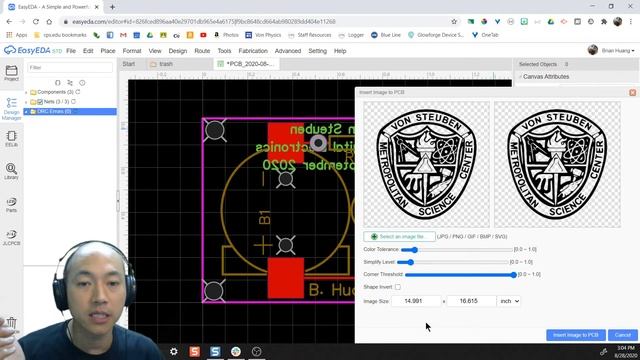Open the Library search sidebar icon
The image size is (640, 360).
[x=11, y=171]
